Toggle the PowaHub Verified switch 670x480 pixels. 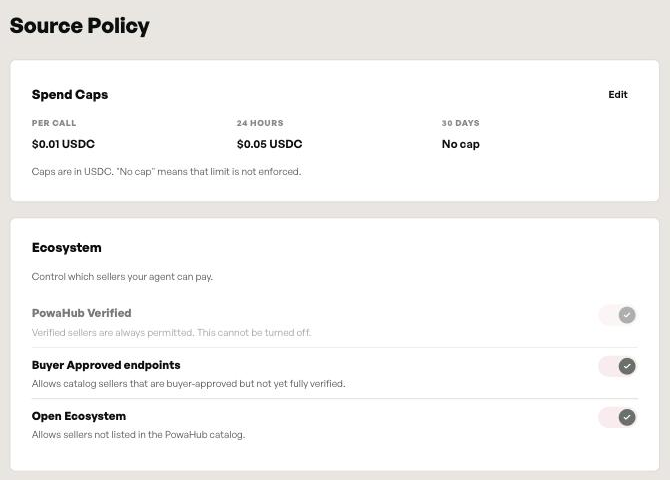click(617, 315)
